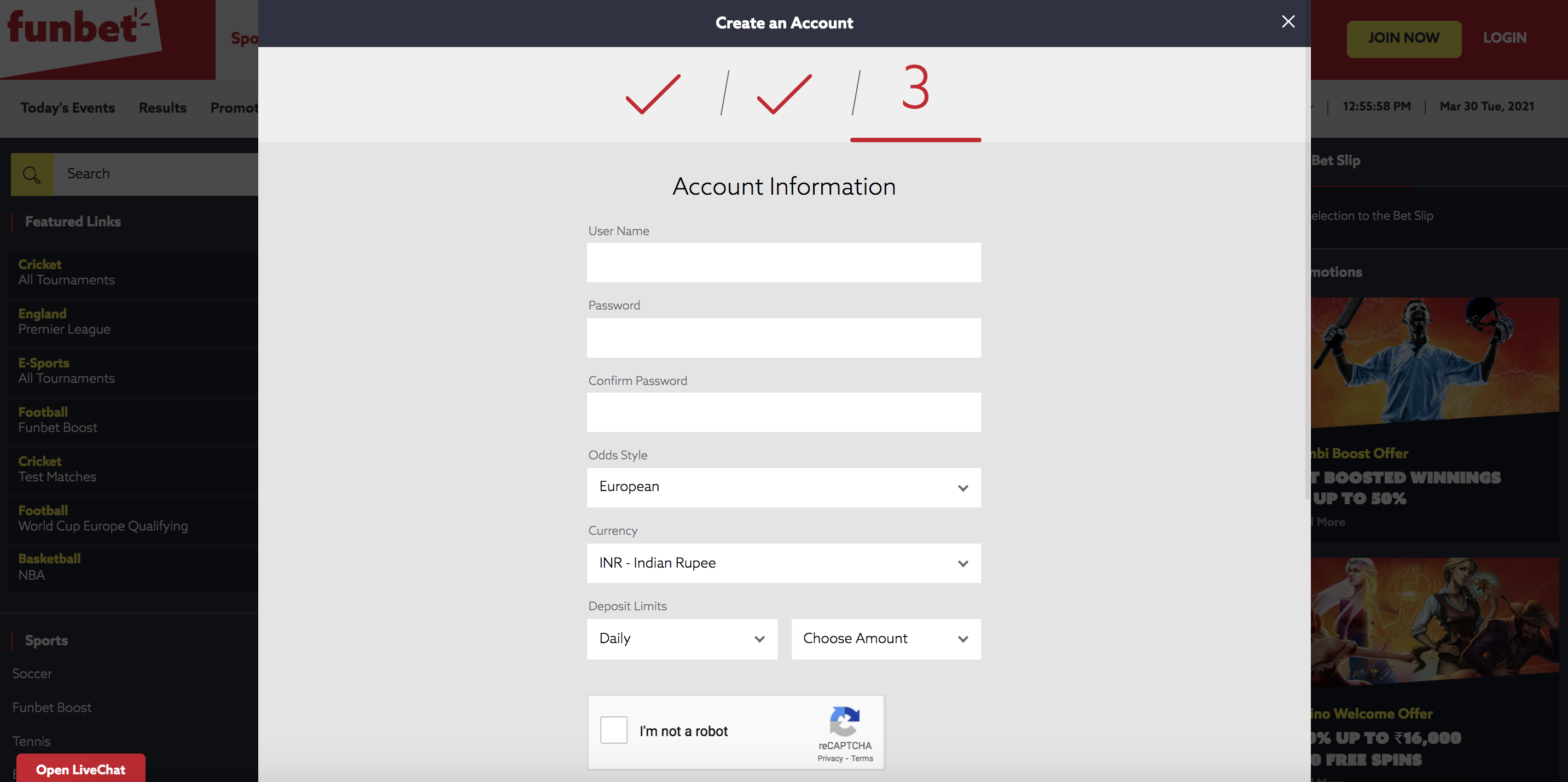Screen dimensions: 1568x782
Task: Click the search magnifier icon
Action: pyautogui.click(x=32, y=174)
